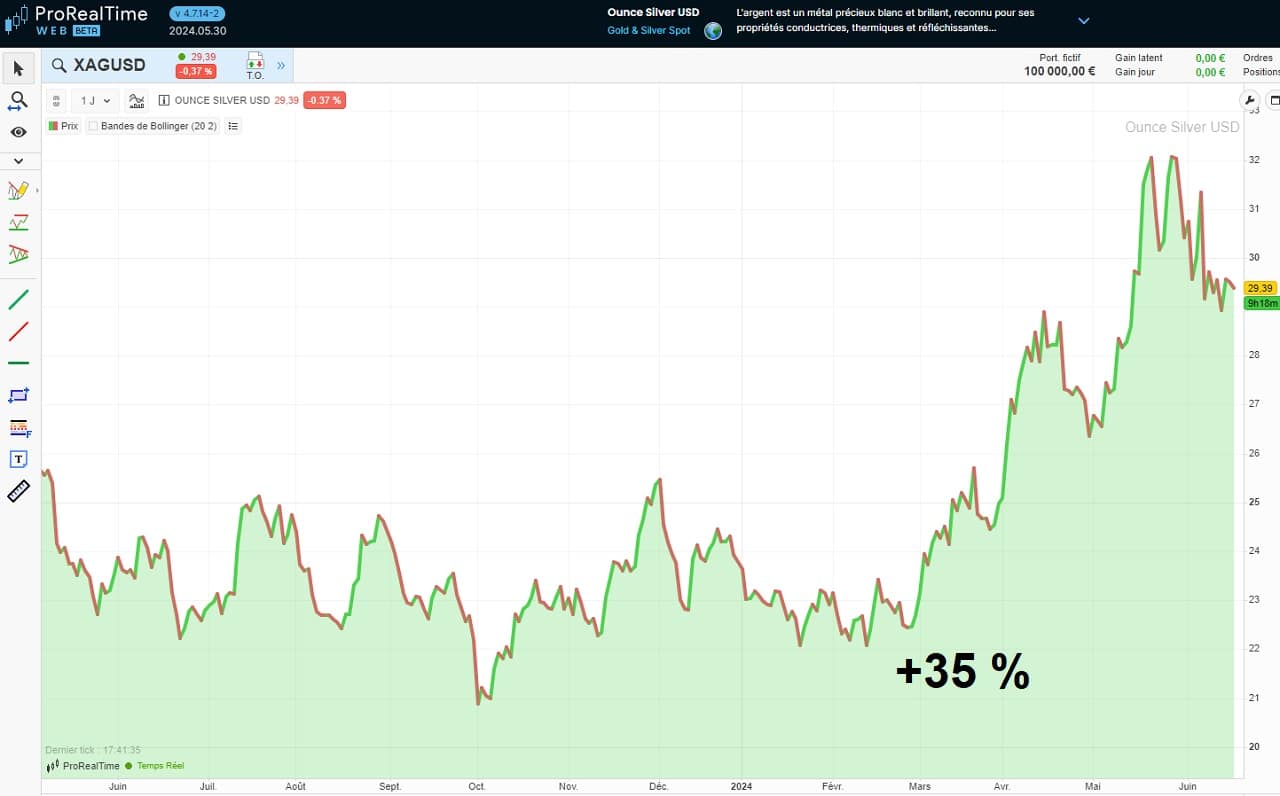Enable the Bandes de Bollinger checkbox

[93, 127]
